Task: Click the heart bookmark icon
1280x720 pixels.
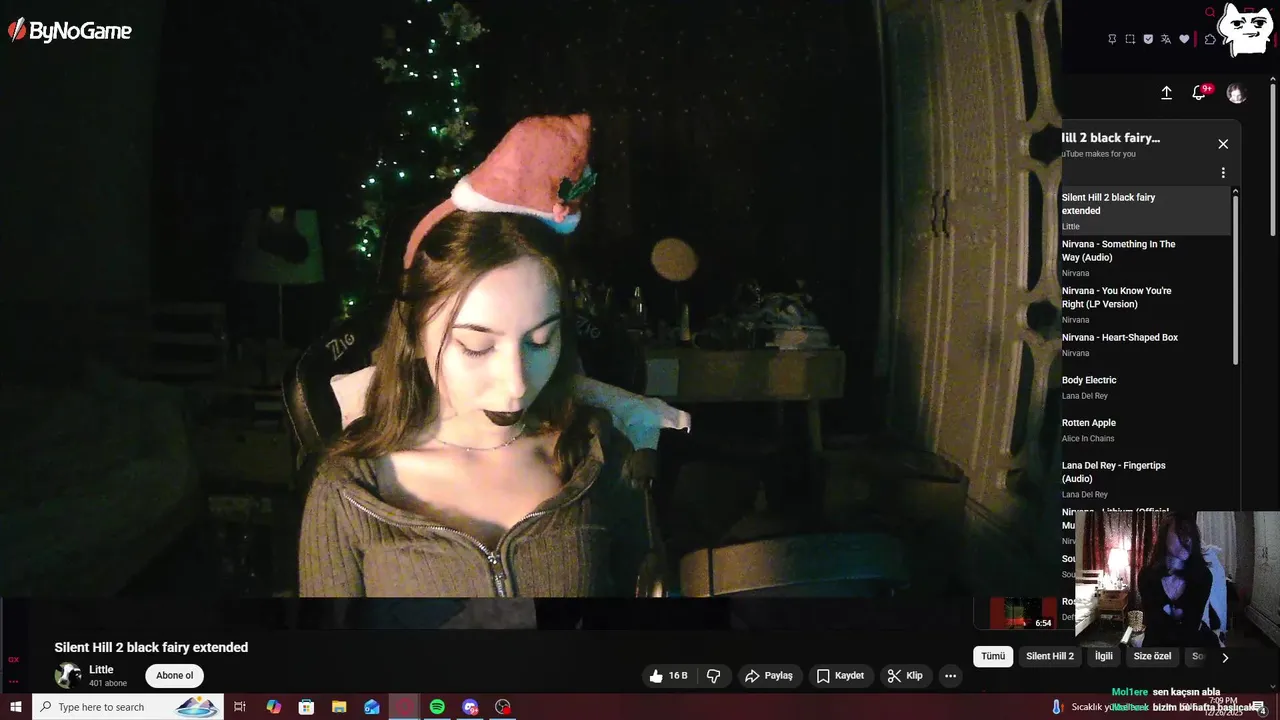Action: [1184, 39]
